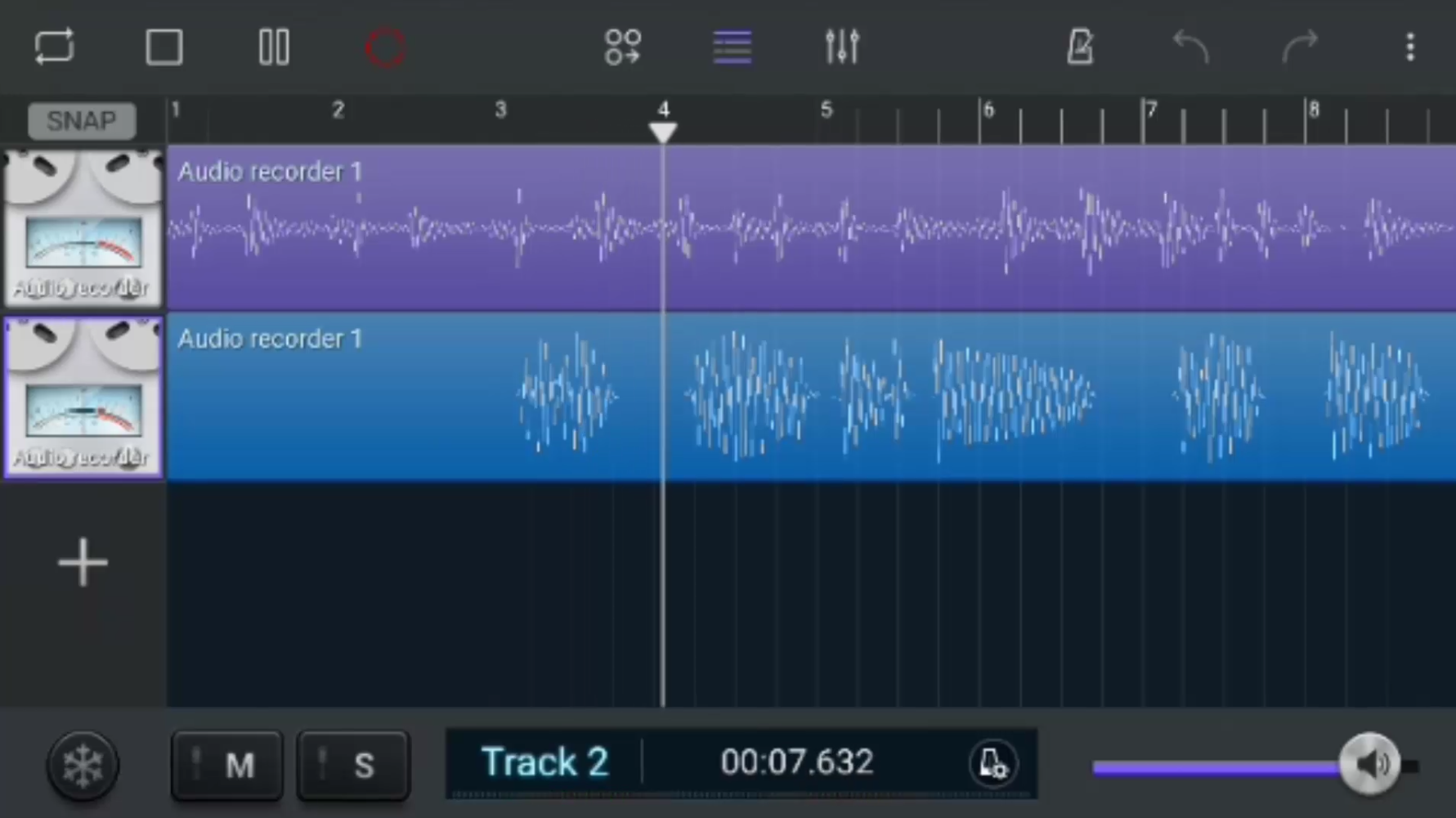Toggle loop playback mode
1456x818 pixels.
click(x=54, y=47)
